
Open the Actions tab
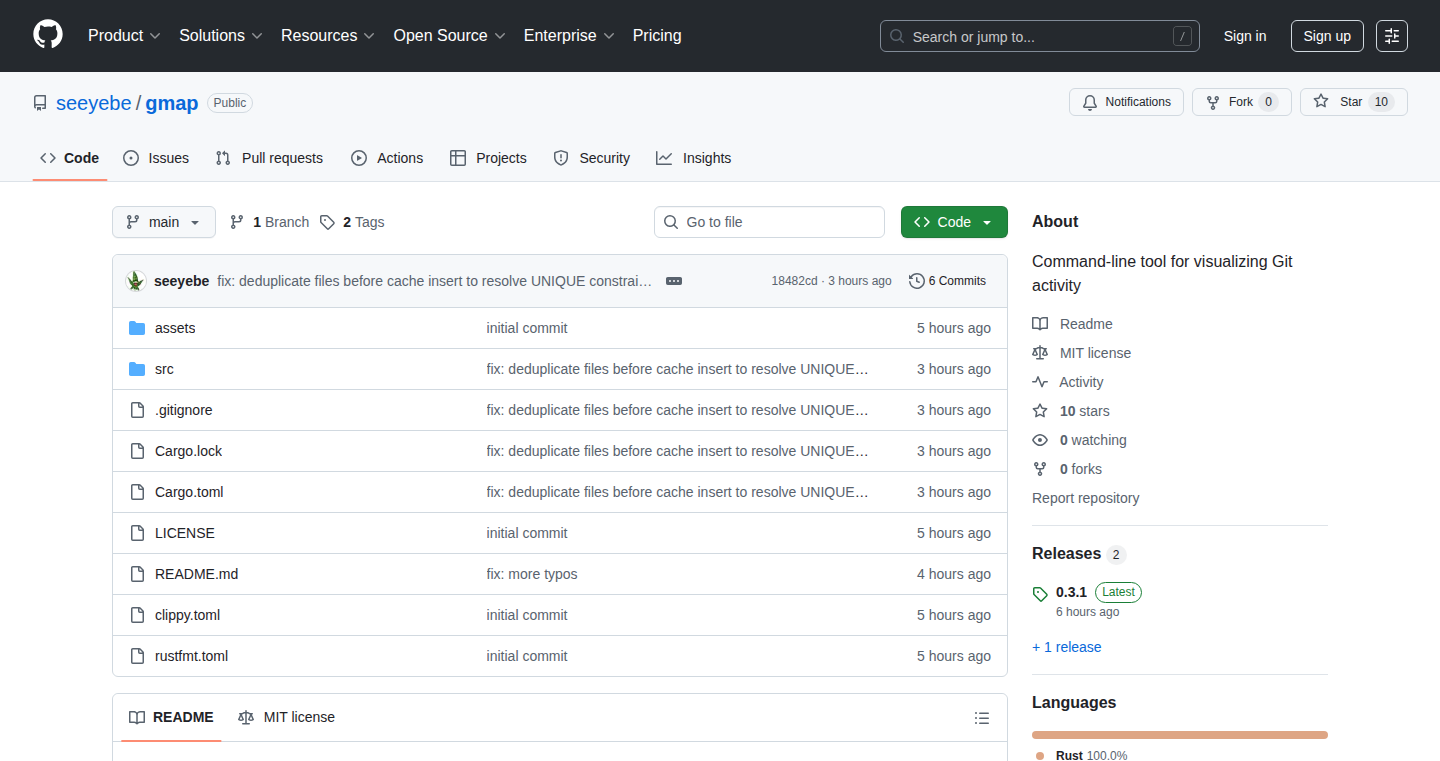[x=387, y=158]
